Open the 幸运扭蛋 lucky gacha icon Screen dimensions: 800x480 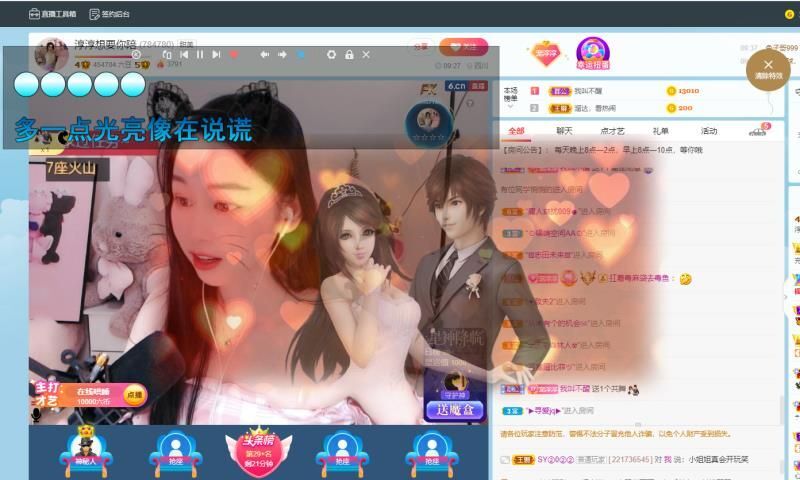(x=592, y=53)
